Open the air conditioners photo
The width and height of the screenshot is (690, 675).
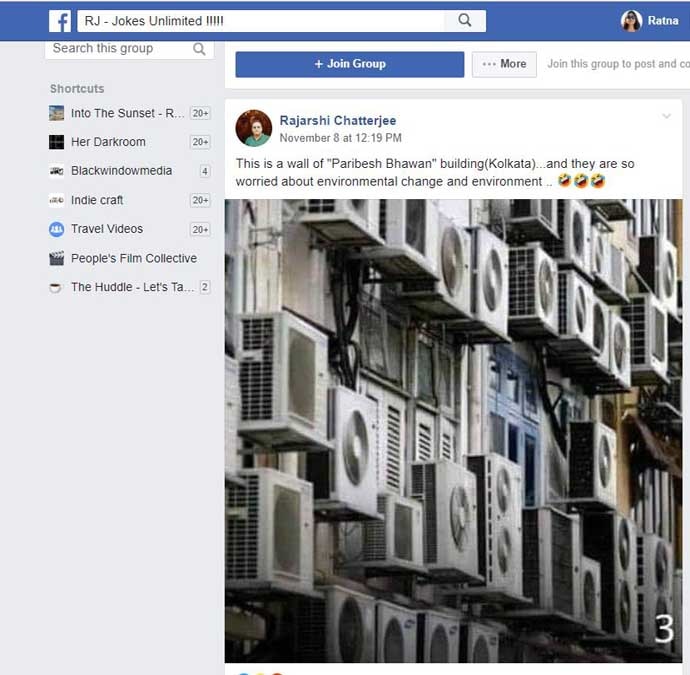pos(453,430)
